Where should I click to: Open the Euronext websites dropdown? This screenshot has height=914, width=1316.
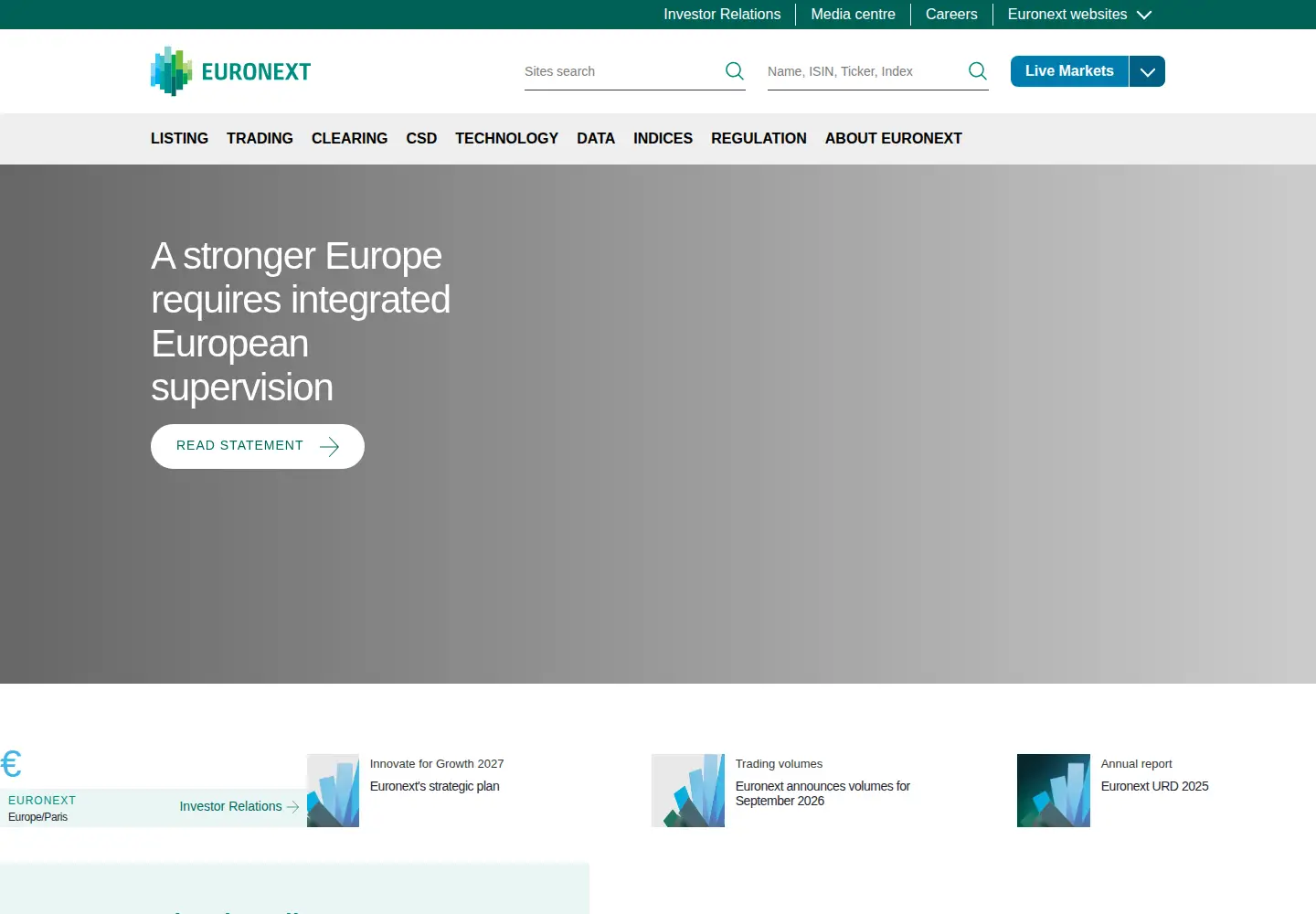pyautogui.click(x=1079, y=15)
